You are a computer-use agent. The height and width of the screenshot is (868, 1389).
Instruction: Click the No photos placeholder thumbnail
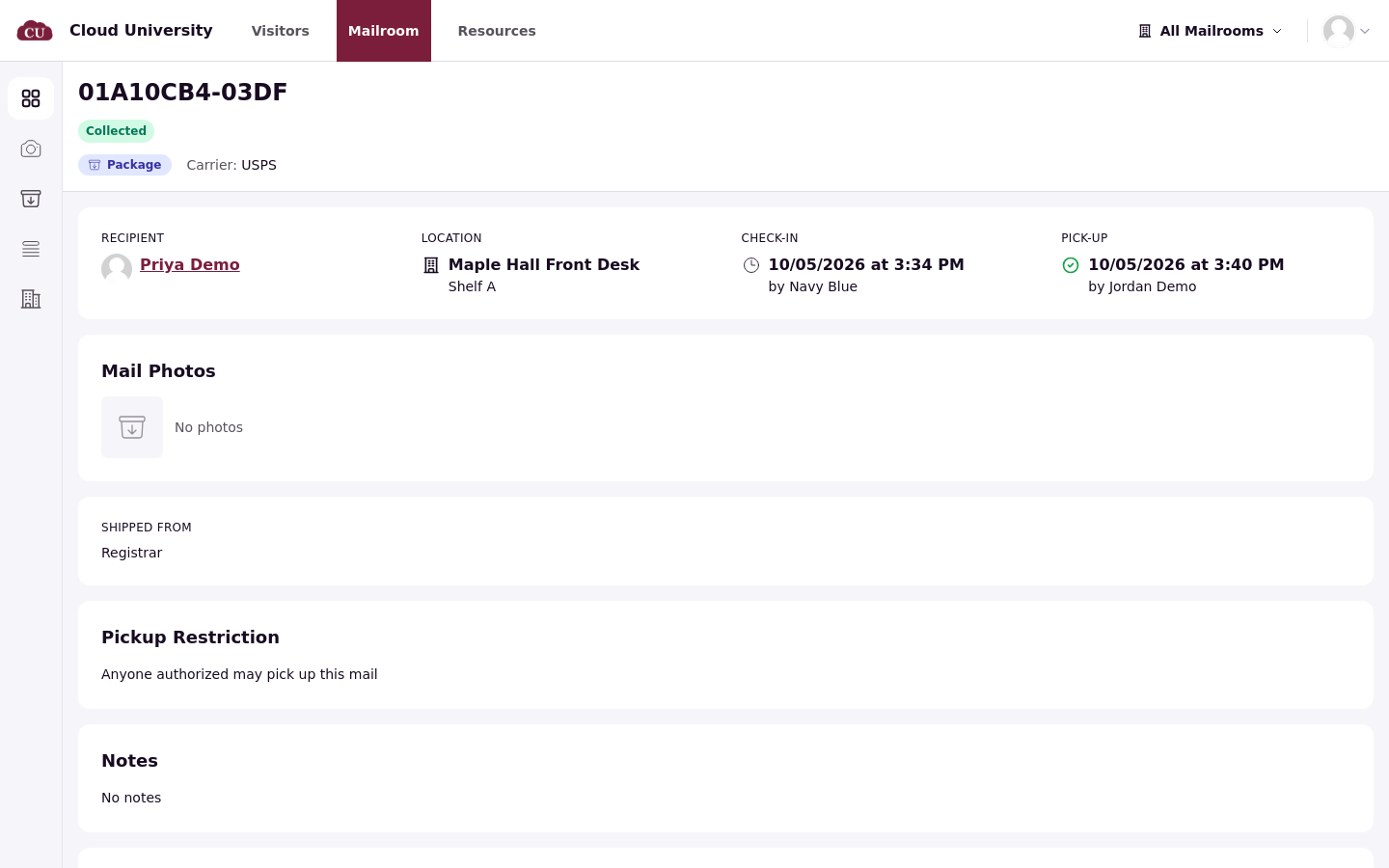coord(132,427)
